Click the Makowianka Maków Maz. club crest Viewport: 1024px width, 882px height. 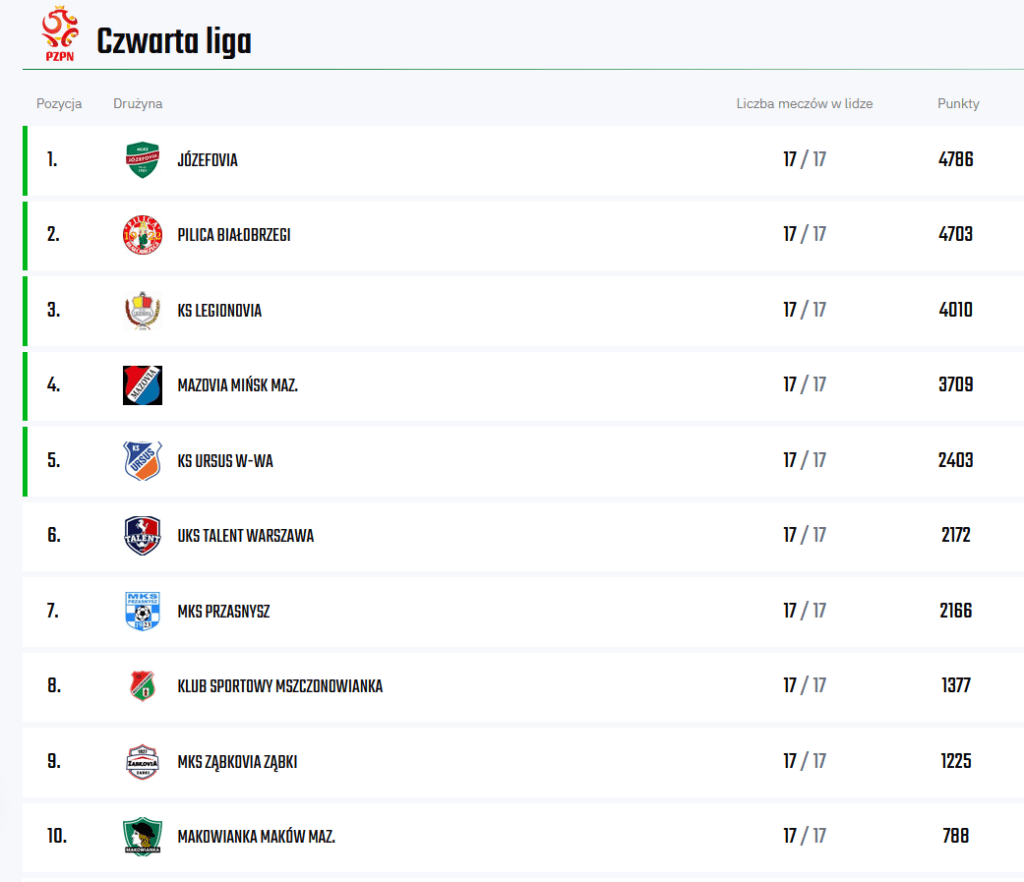point(142,837)
